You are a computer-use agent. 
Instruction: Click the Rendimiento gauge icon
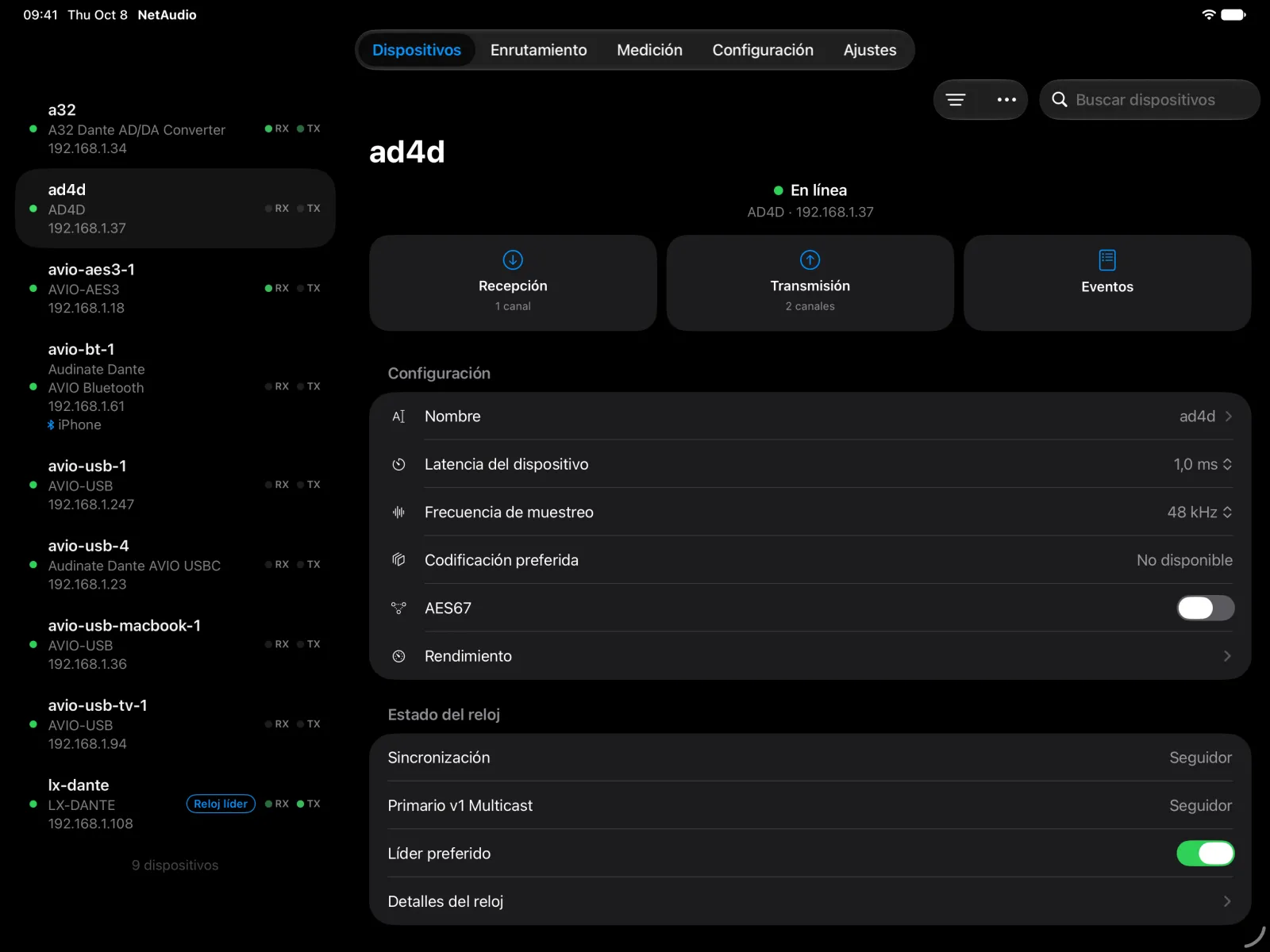(x=398, y=656)
